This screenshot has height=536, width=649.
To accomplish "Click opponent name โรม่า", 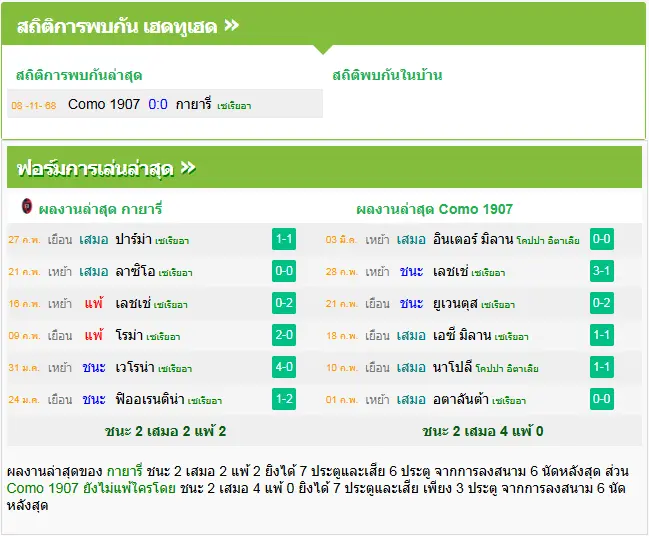I will pyautogui.click(x=129, y=335).
